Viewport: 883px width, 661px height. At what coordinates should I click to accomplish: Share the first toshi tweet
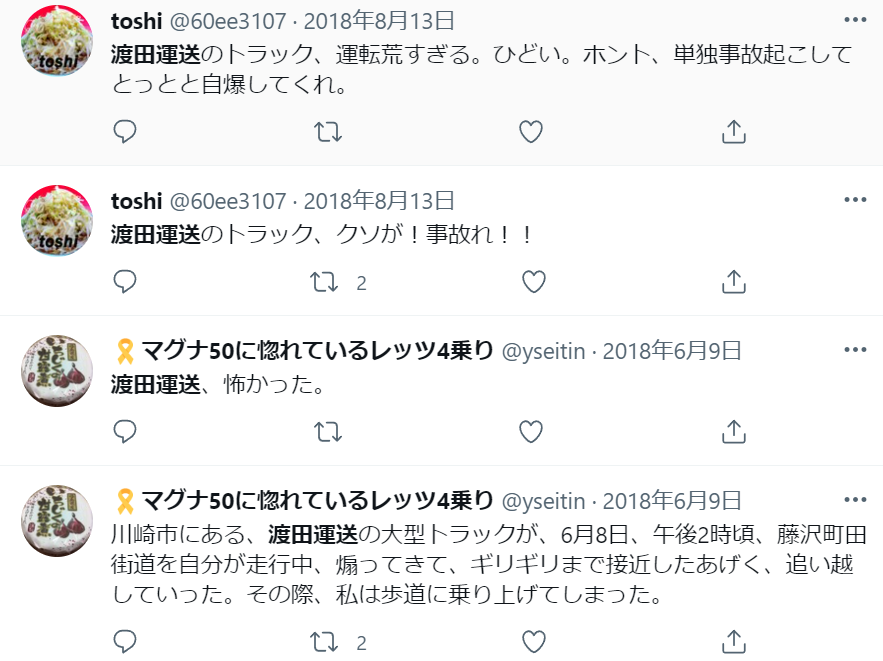pos(734,131)
